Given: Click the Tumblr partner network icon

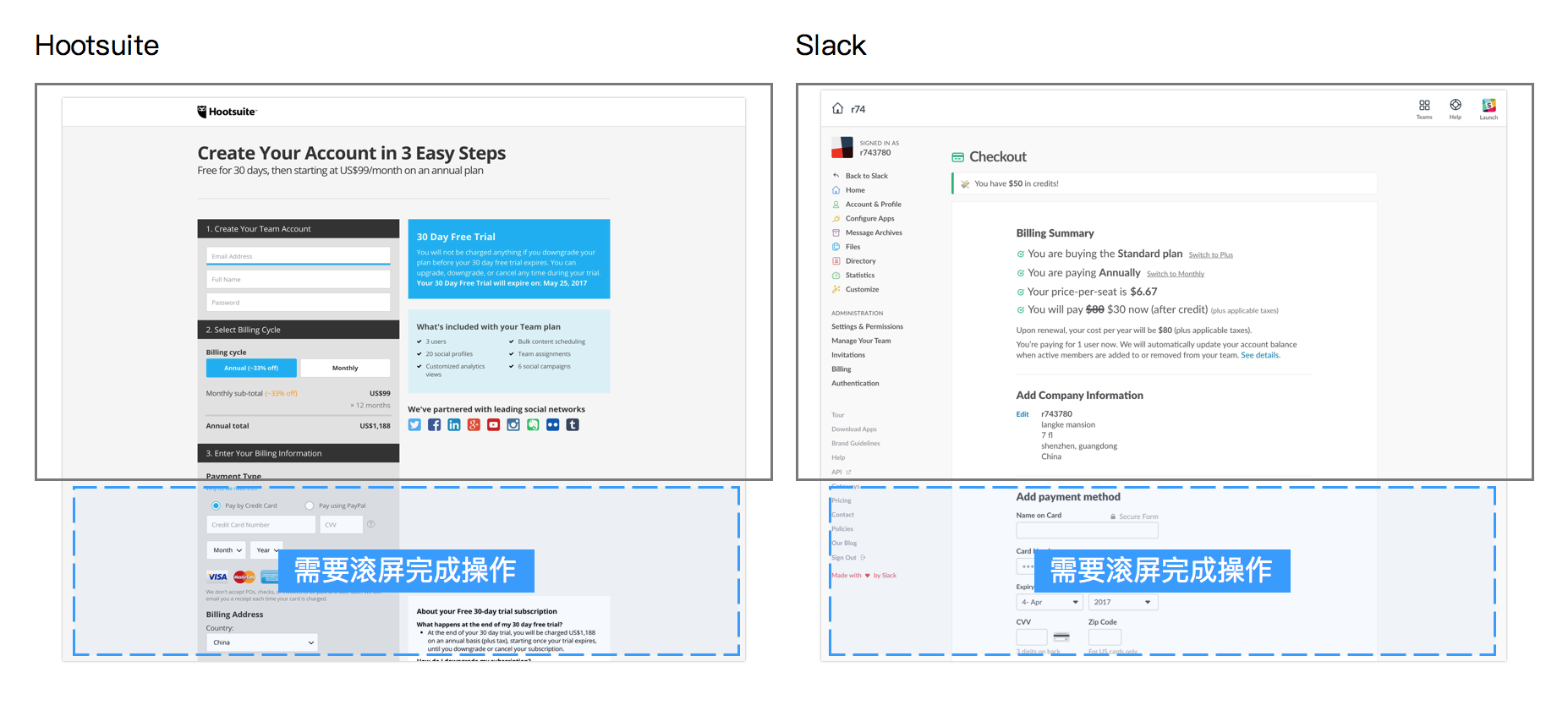Looking at the screenshot, I should click(x=573, y=425).
